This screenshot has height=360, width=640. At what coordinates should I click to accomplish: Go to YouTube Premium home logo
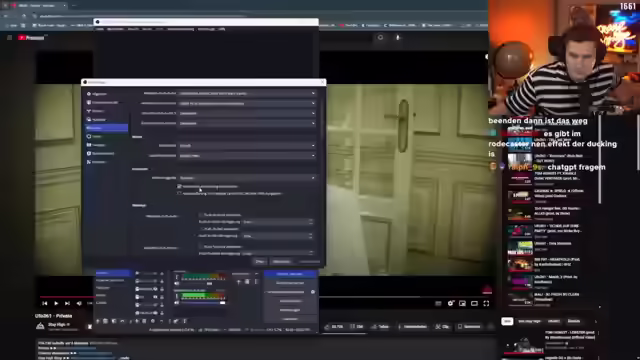31,38
